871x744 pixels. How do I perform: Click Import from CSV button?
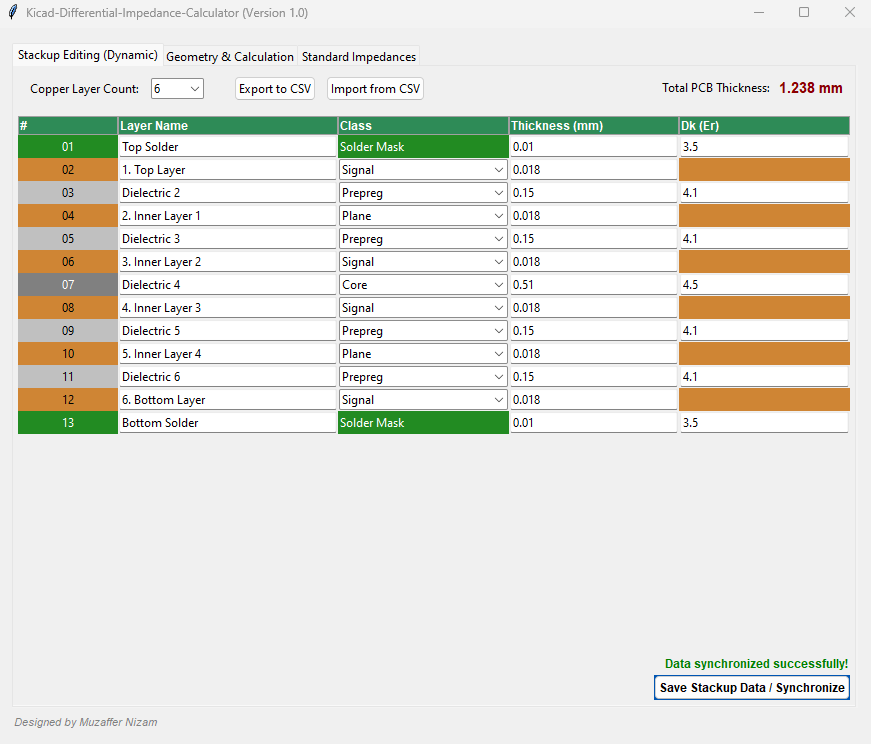pos(376,89)
